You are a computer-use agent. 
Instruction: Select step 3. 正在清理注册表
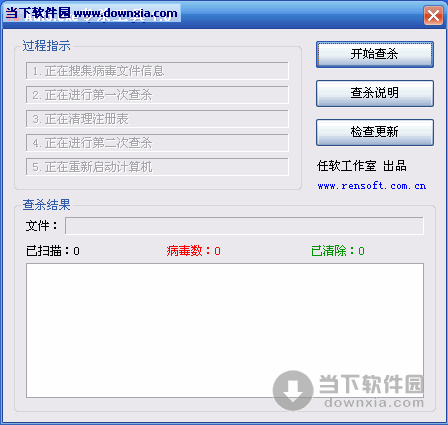157,119
